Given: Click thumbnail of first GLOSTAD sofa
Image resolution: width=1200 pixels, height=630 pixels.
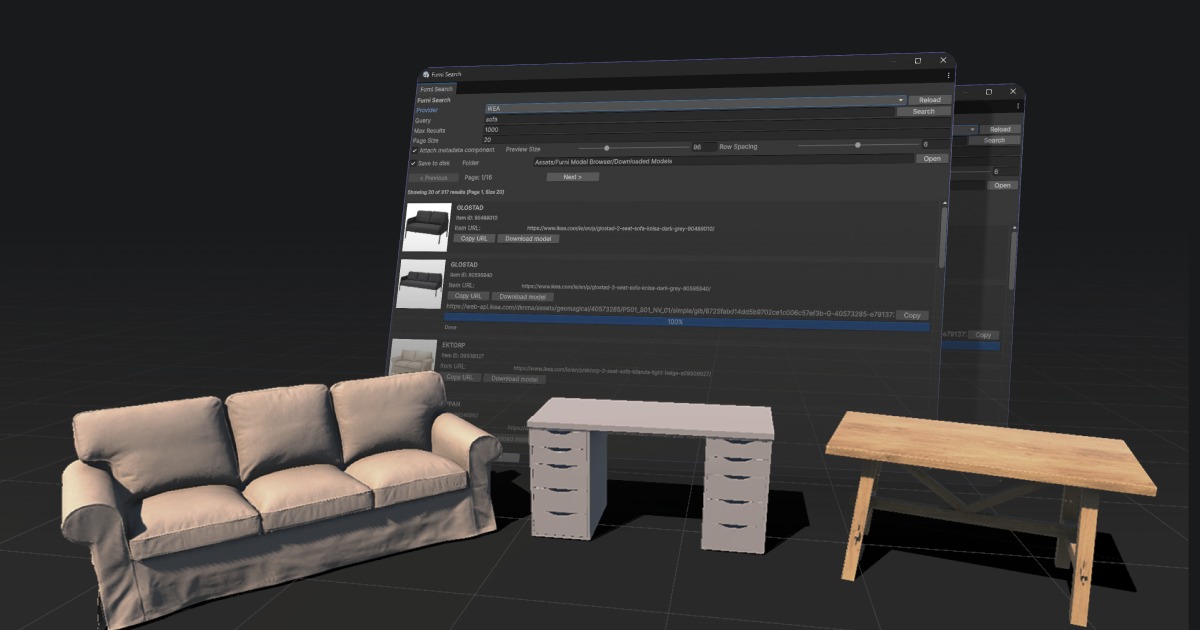Looking at the screenshot, I should pyautogui.click(x=428, y=228).
